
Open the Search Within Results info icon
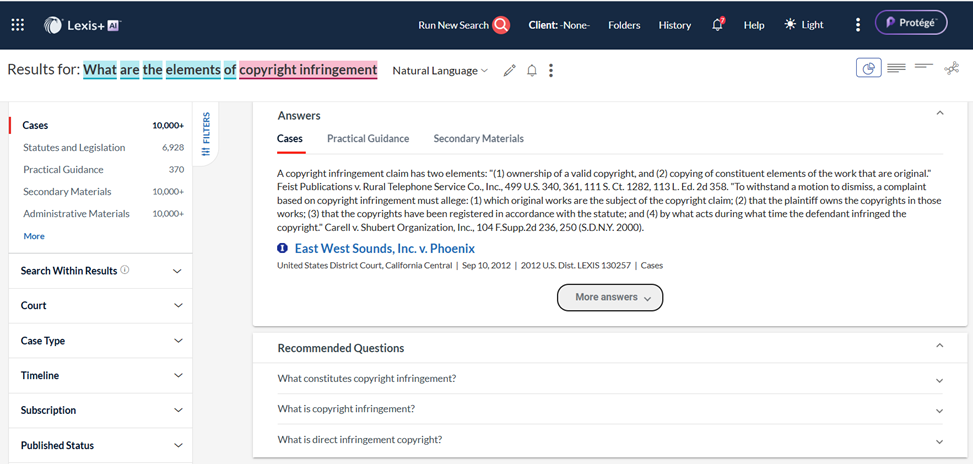pos(125,270)
